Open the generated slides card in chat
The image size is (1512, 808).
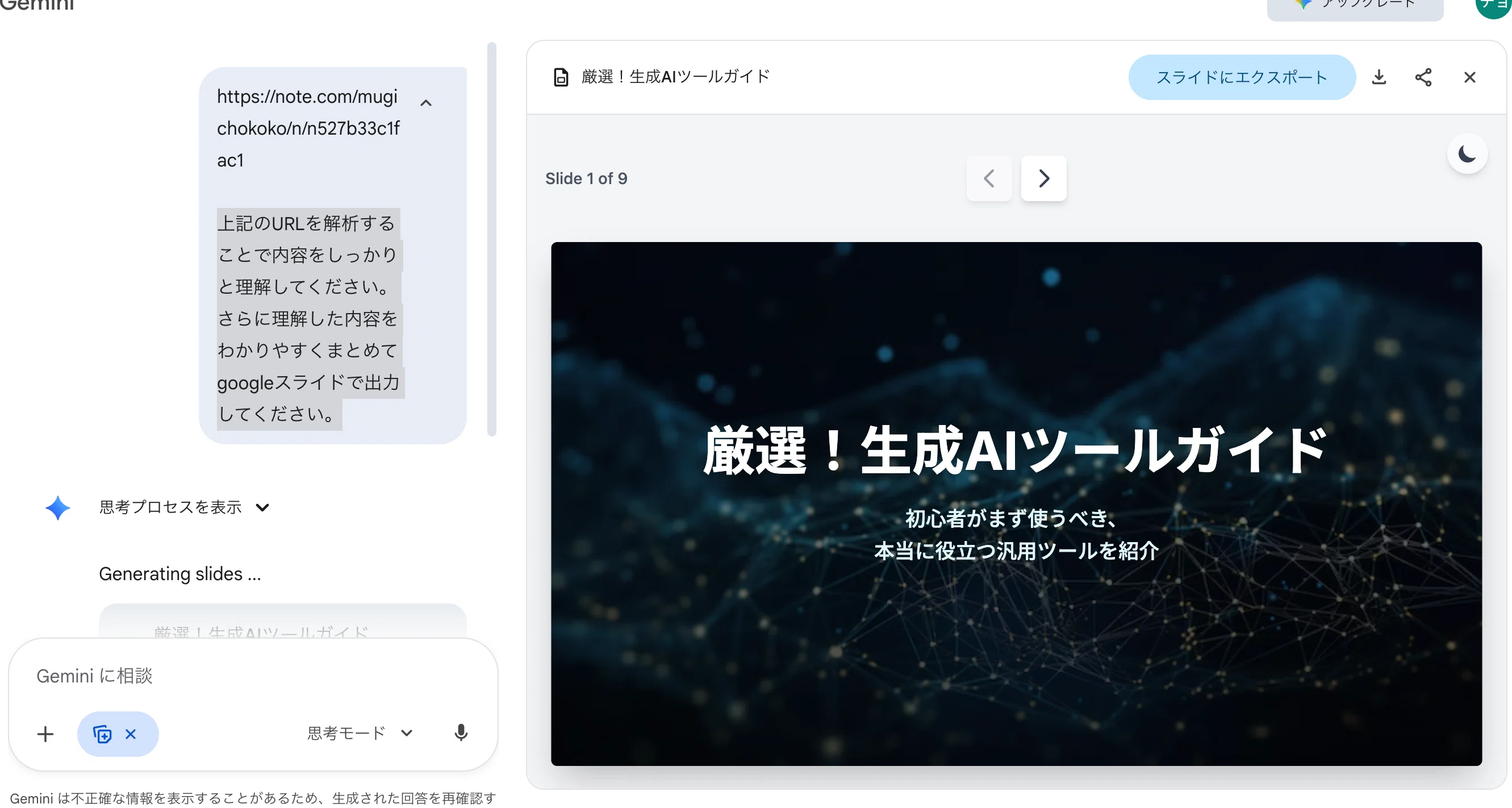click(282, 621)
